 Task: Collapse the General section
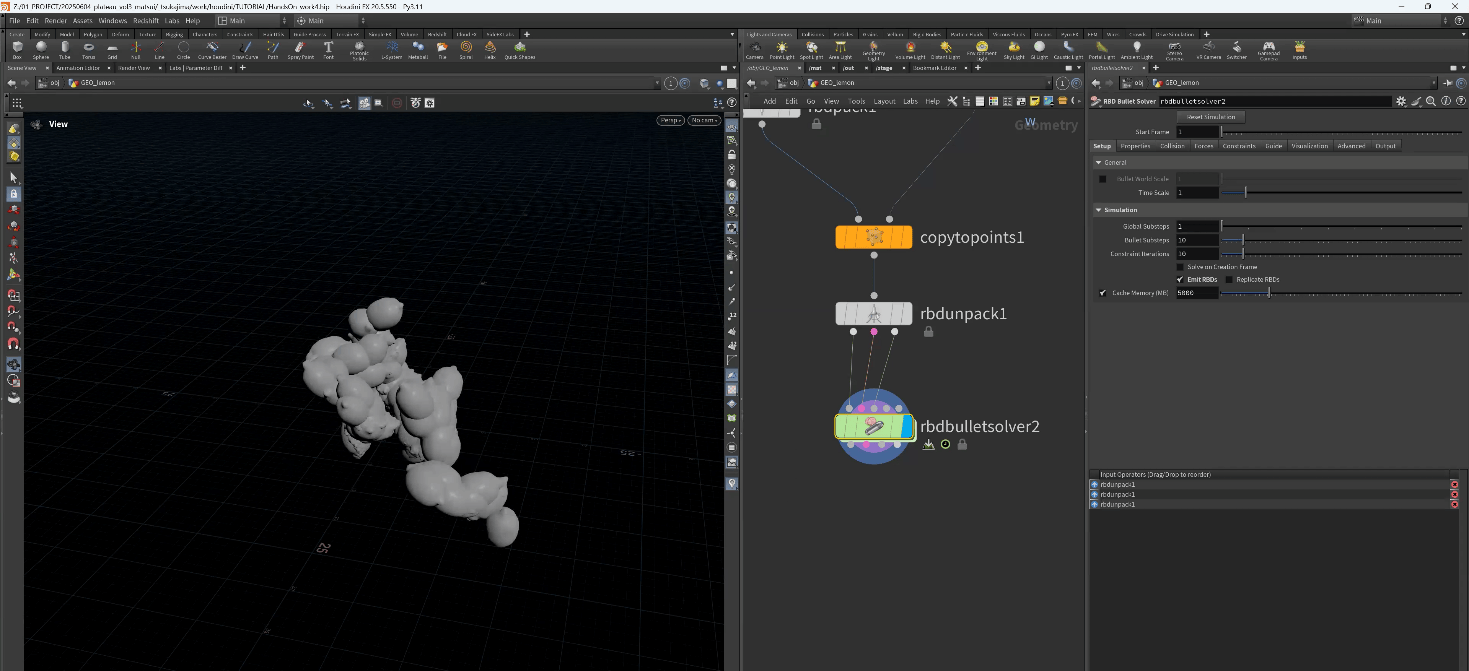(x=1099, y=162)
